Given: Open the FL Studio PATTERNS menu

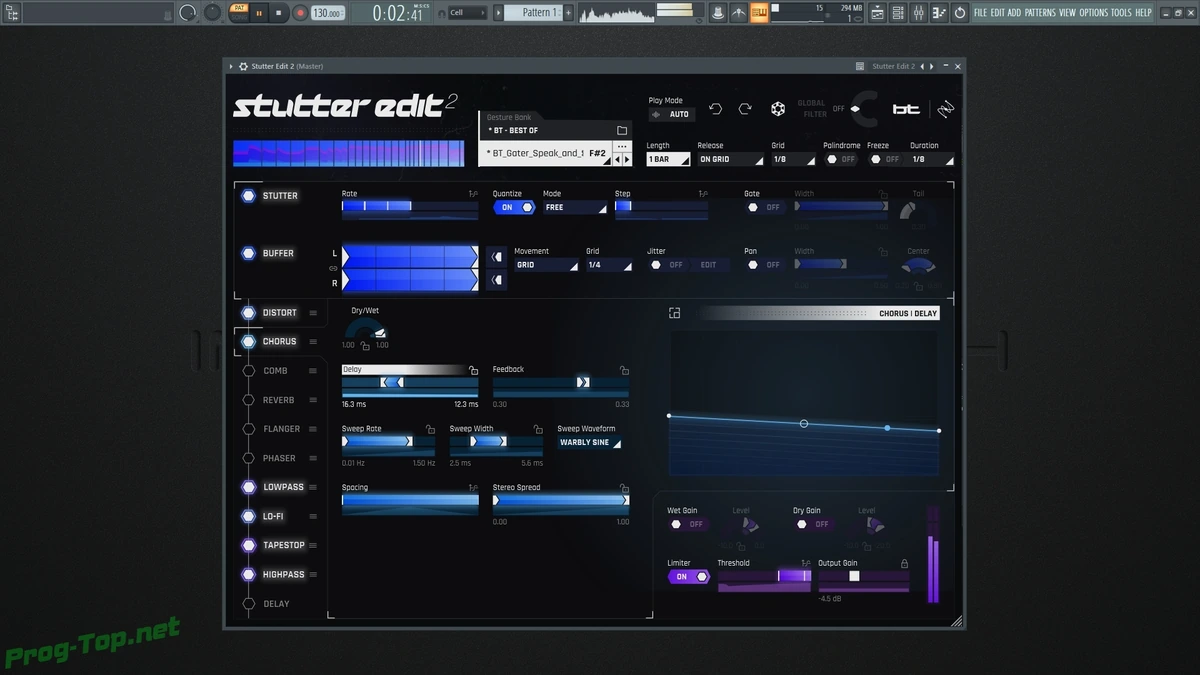Looking at the screenshot, I should [x=1040, y=13].
